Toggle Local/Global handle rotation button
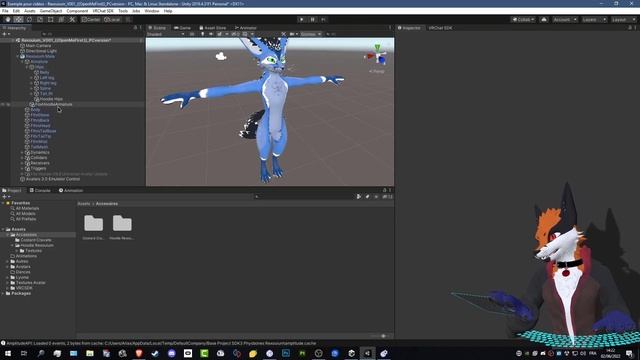Viewport: 640px width, 360px height. pos(112,19)
